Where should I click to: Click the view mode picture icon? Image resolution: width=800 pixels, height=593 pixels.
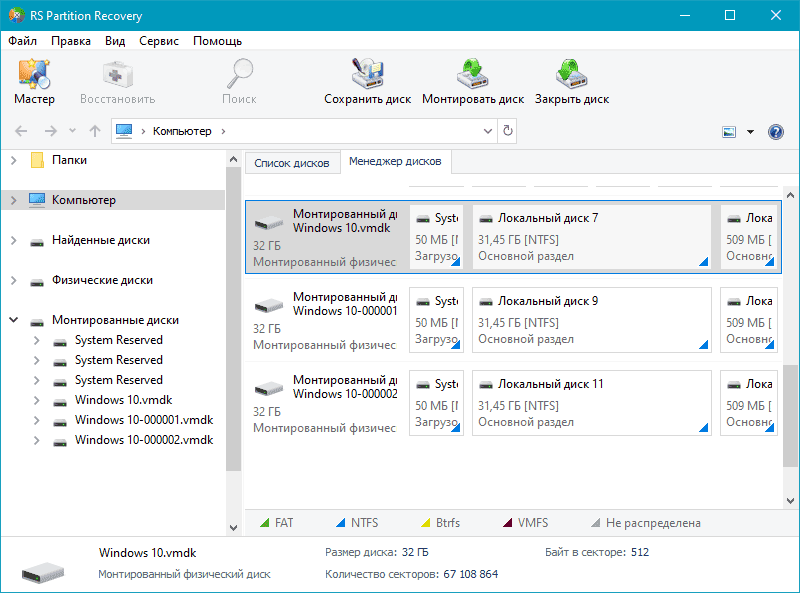point(729,132)
